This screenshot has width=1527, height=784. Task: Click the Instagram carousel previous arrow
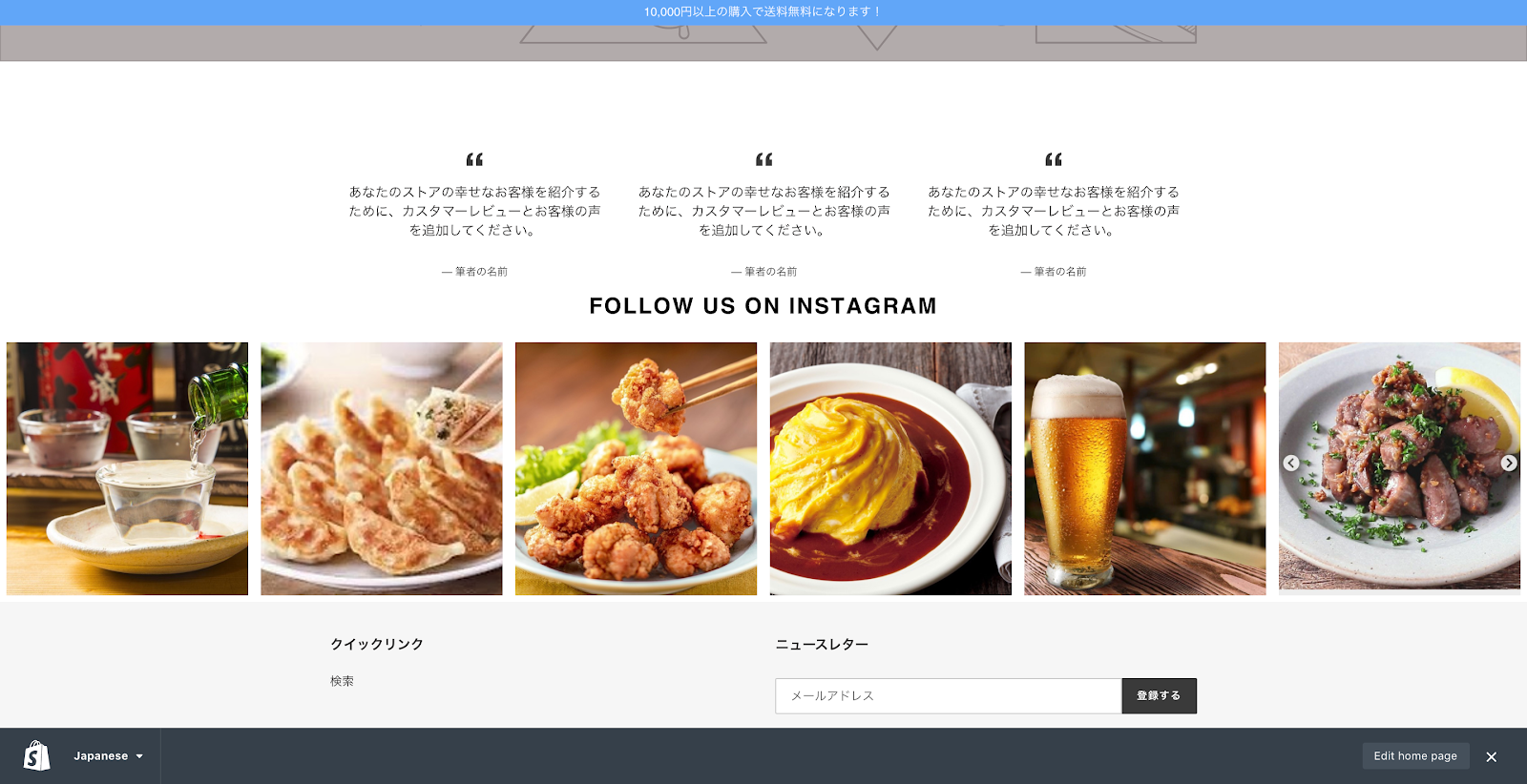1290,463
